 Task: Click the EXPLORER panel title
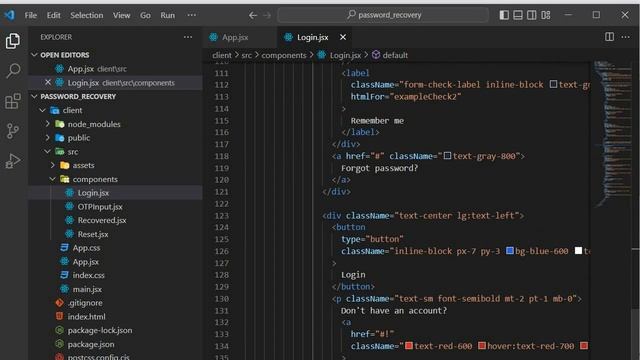(x=56, y=37)
